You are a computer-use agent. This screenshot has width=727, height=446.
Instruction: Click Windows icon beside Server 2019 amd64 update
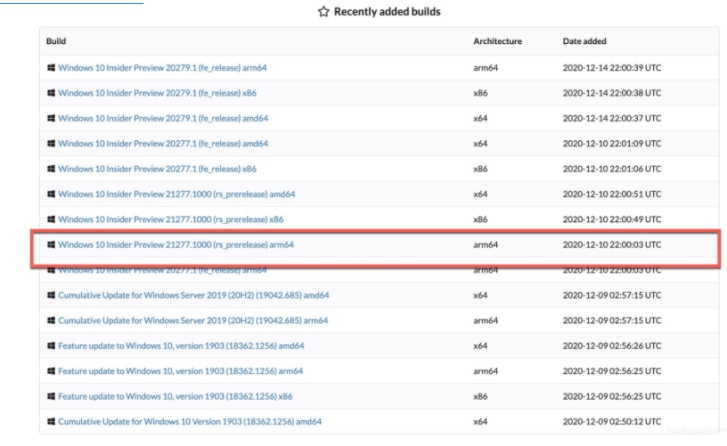(51, 295)
